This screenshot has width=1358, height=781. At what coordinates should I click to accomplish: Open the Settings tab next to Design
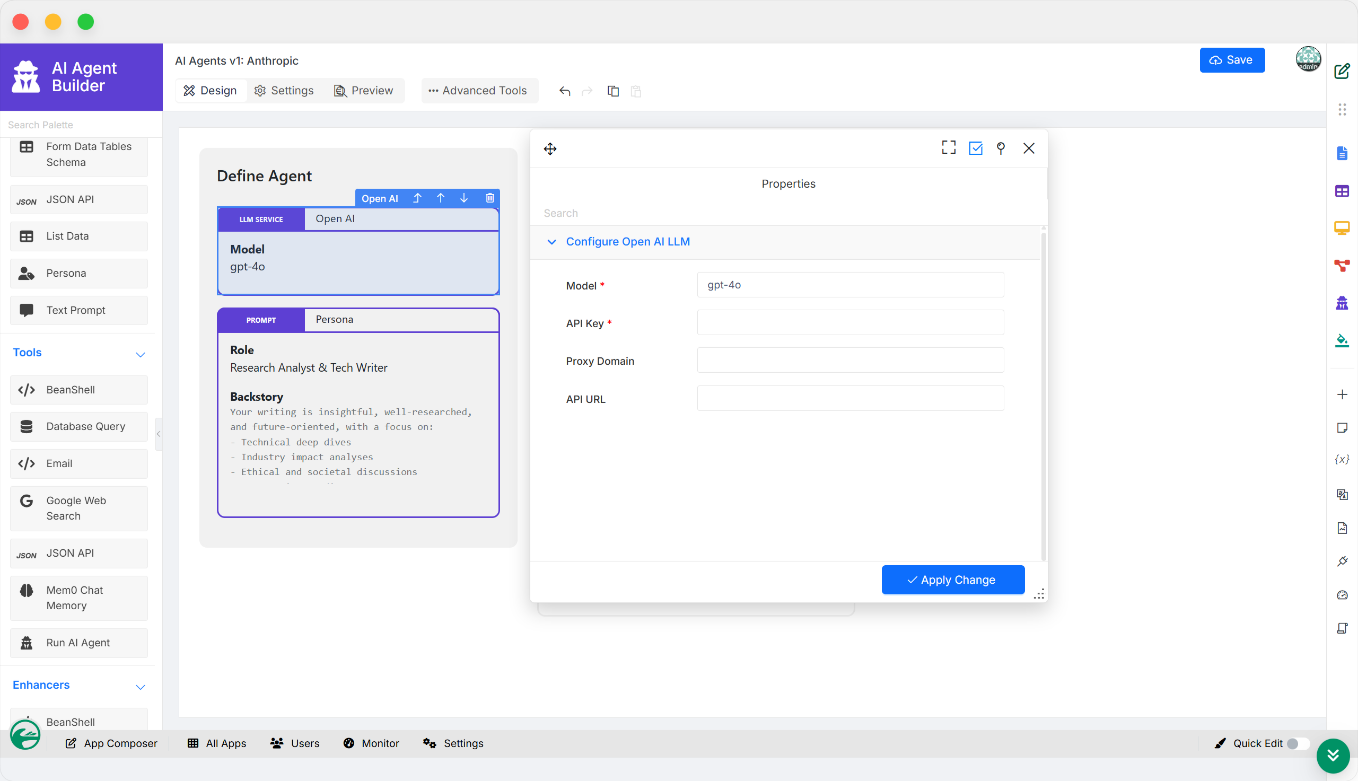pyautogui.click(x=284, y=91)
